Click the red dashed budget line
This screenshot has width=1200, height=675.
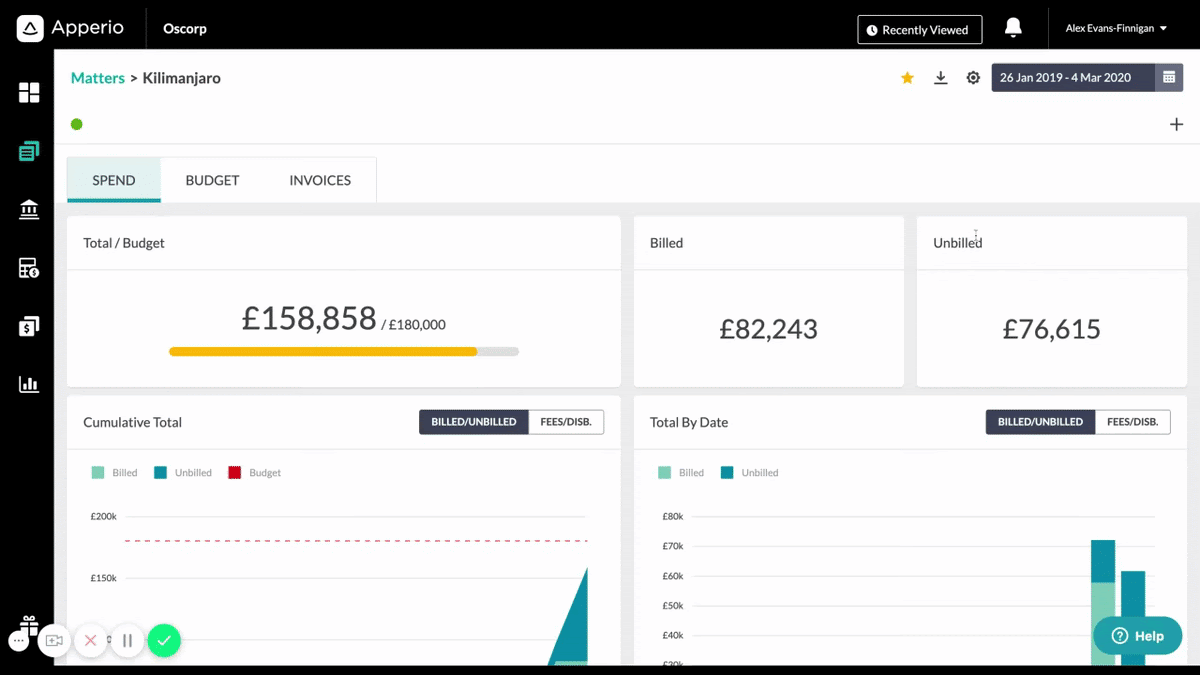tap(356, 541)
